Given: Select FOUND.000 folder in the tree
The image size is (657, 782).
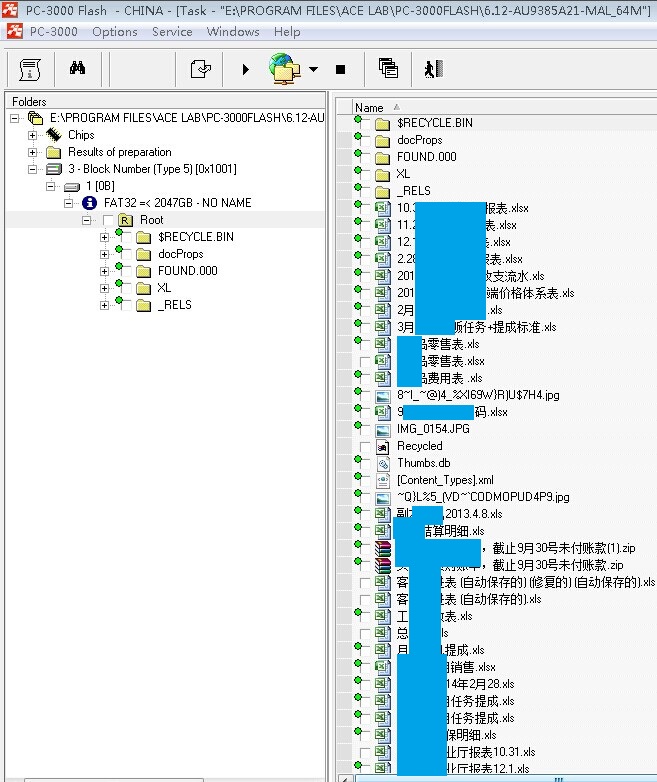Looking at the screenshot, I should click(187, 271).
